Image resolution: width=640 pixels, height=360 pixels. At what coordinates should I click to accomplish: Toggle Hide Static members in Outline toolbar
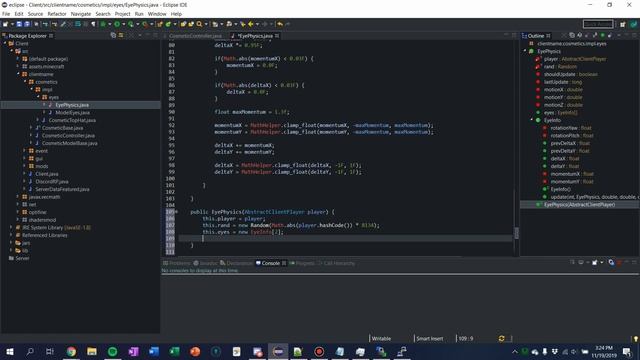tap(595, 36)
